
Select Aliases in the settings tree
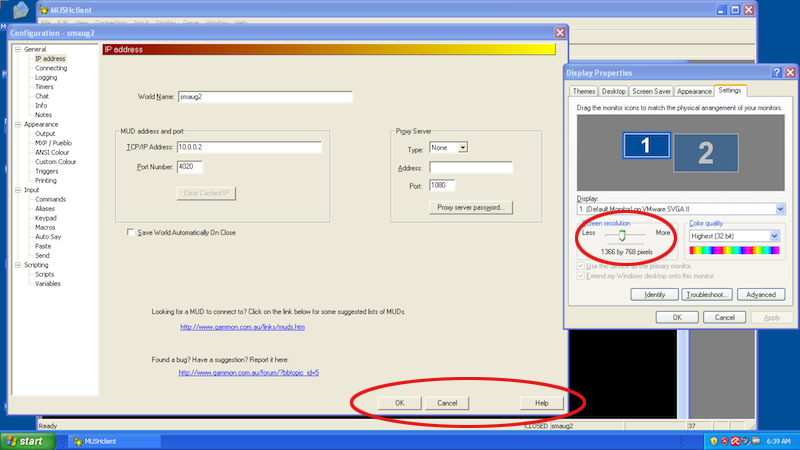pos(45,209)
